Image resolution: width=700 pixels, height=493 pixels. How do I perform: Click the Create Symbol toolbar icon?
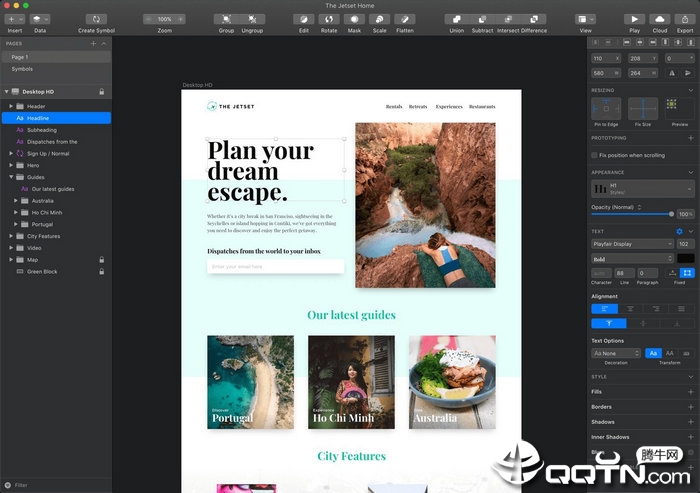click(96, 19)
